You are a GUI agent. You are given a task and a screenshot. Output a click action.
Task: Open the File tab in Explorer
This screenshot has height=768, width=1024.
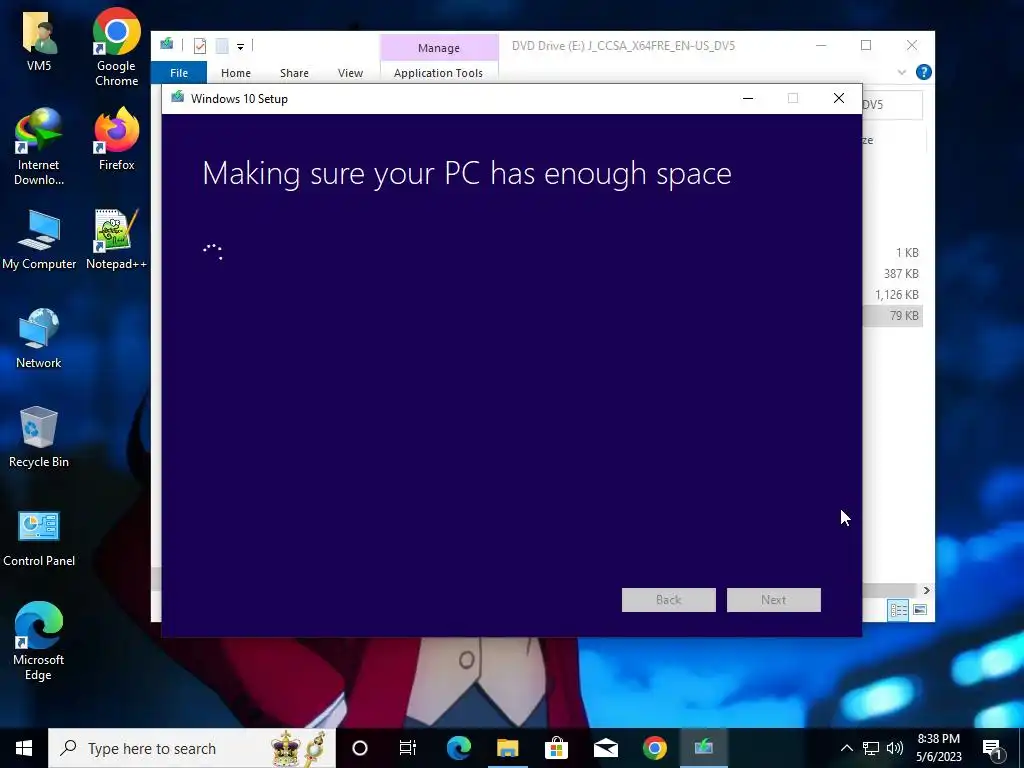[179, 72]
